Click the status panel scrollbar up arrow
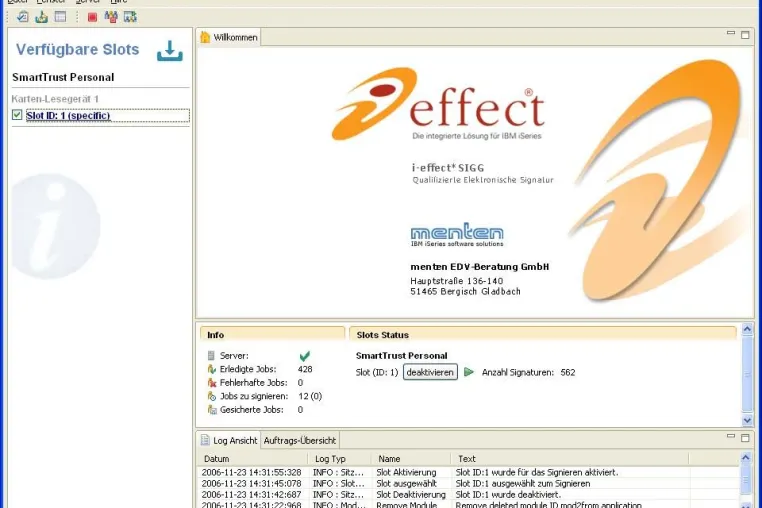The height and width of the screenshot is (508, 762). click(747, 329)
